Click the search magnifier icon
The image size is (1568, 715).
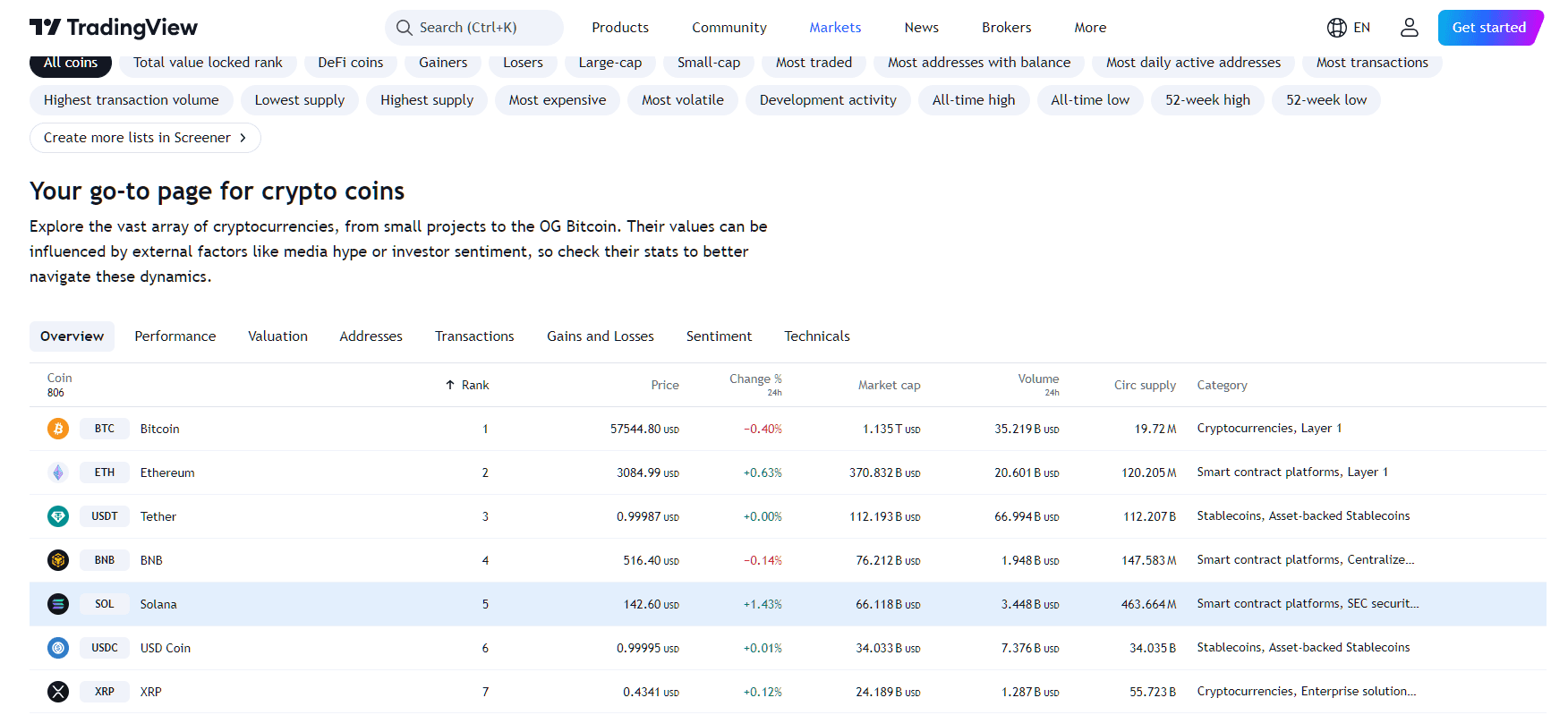pos(405,28)
